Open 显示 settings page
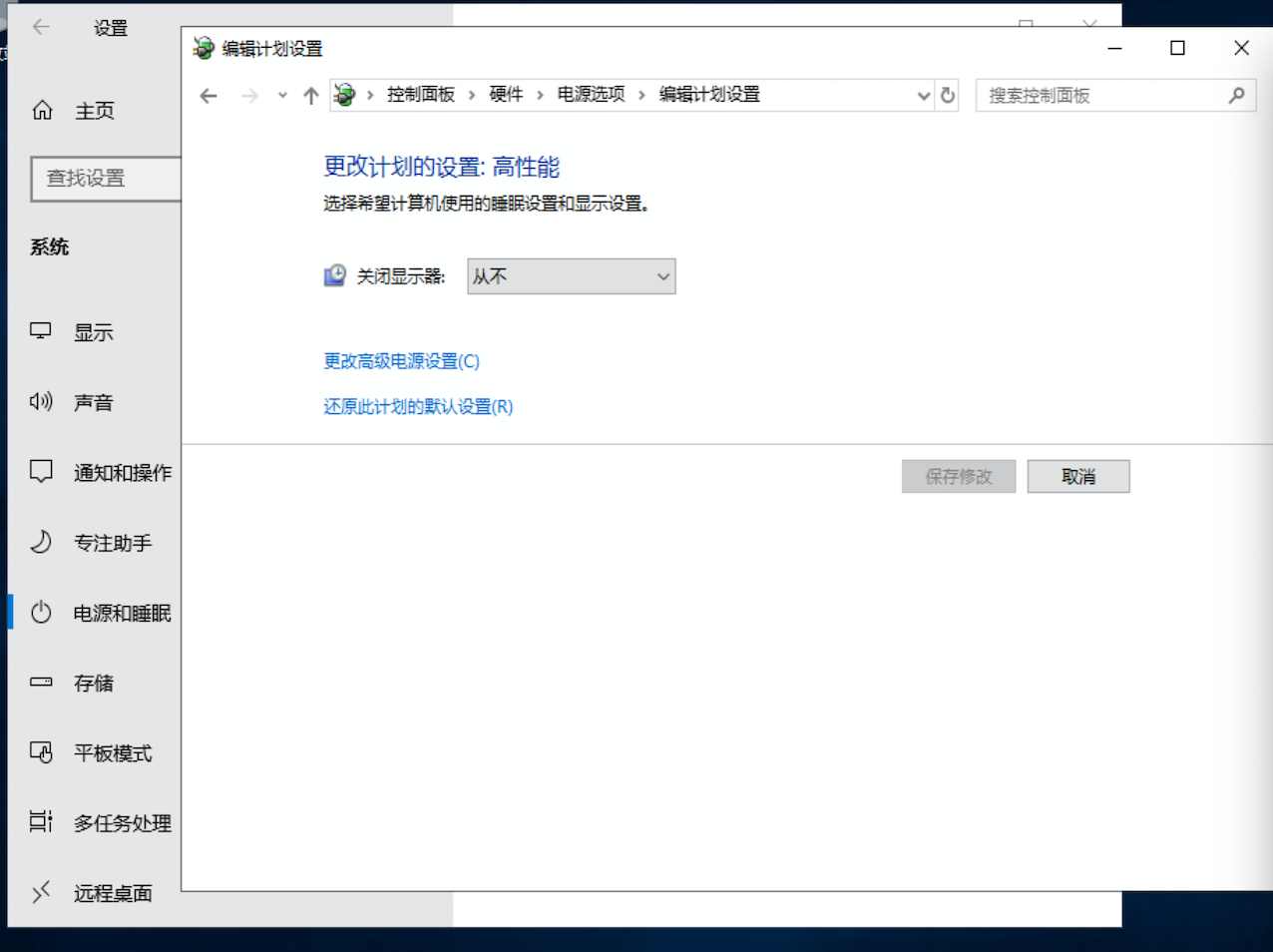 95,332
